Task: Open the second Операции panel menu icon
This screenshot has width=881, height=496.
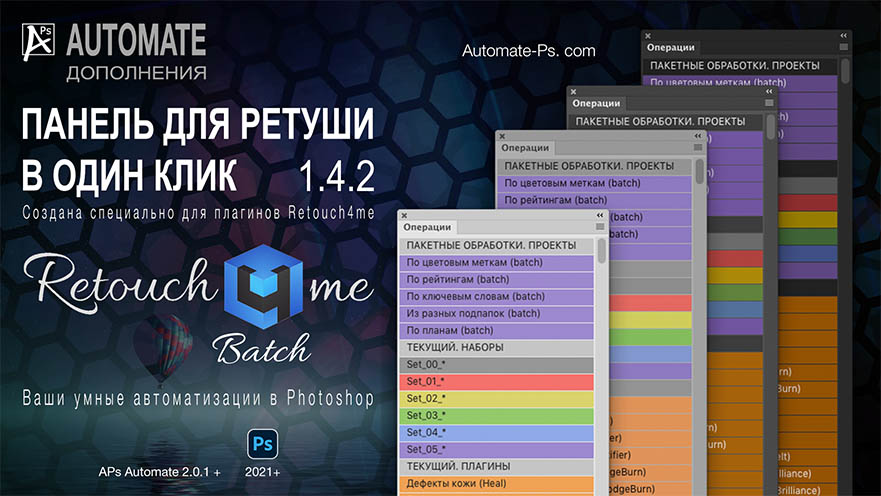Action: coord(698,147)
